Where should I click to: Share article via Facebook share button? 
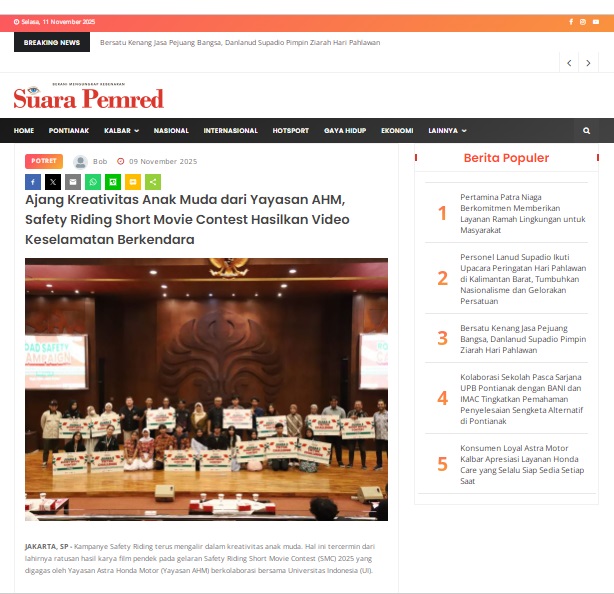33,182
